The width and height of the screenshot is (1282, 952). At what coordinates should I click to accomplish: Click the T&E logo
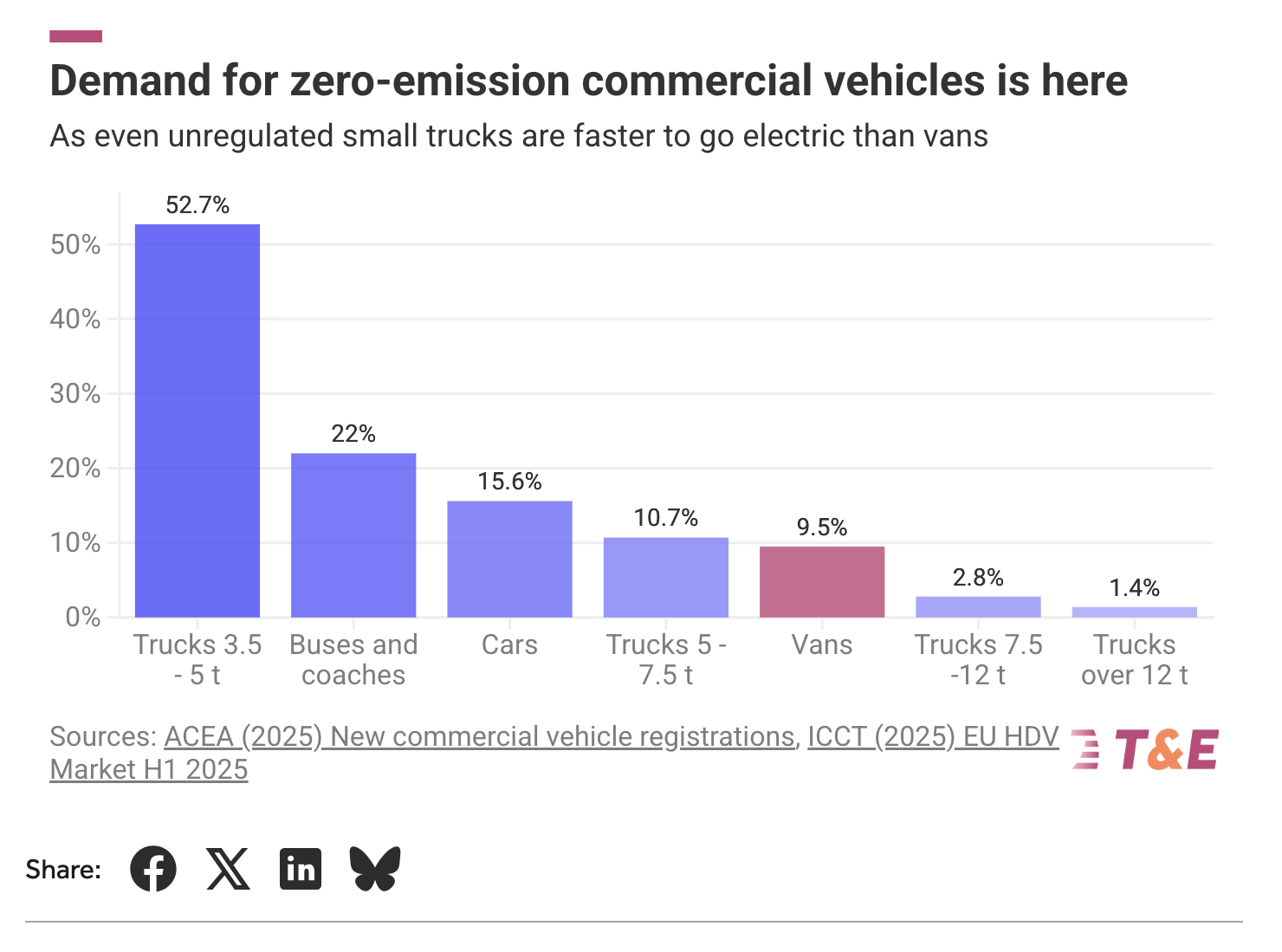tap(1145, 748)
